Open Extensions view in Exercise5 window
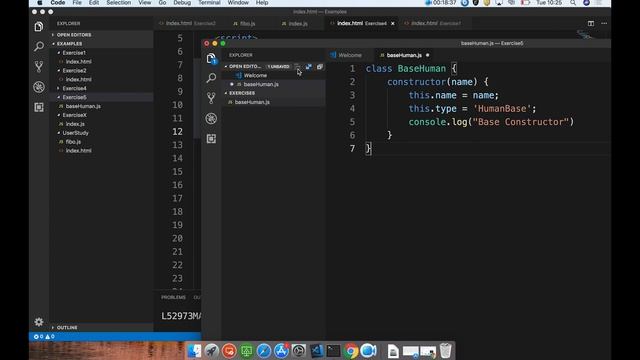Screen dimensions: 640x360 coord(211,139)
